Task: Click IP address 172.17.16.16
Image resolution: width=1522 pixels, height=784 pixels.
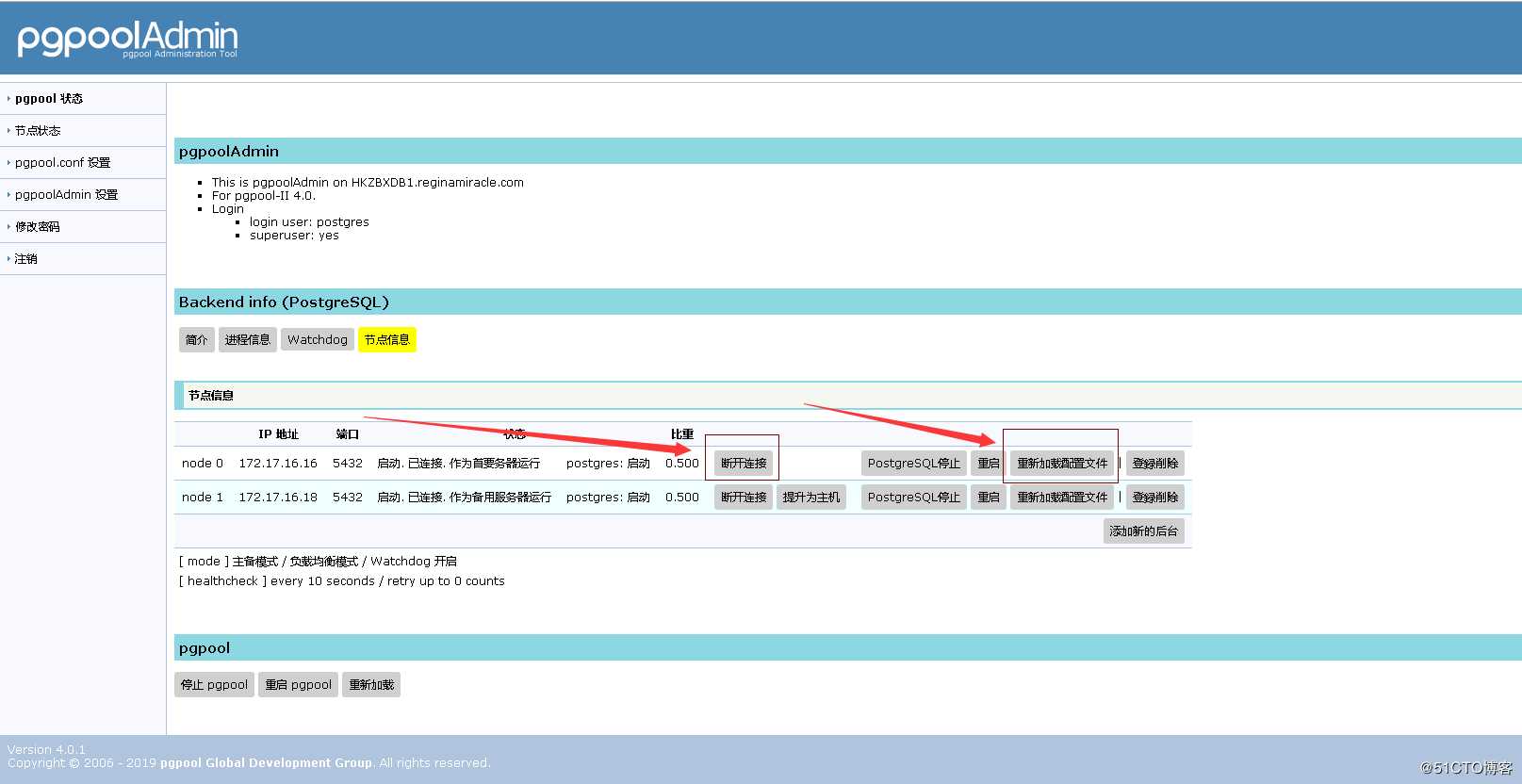Action: click(x=278, y=464)
